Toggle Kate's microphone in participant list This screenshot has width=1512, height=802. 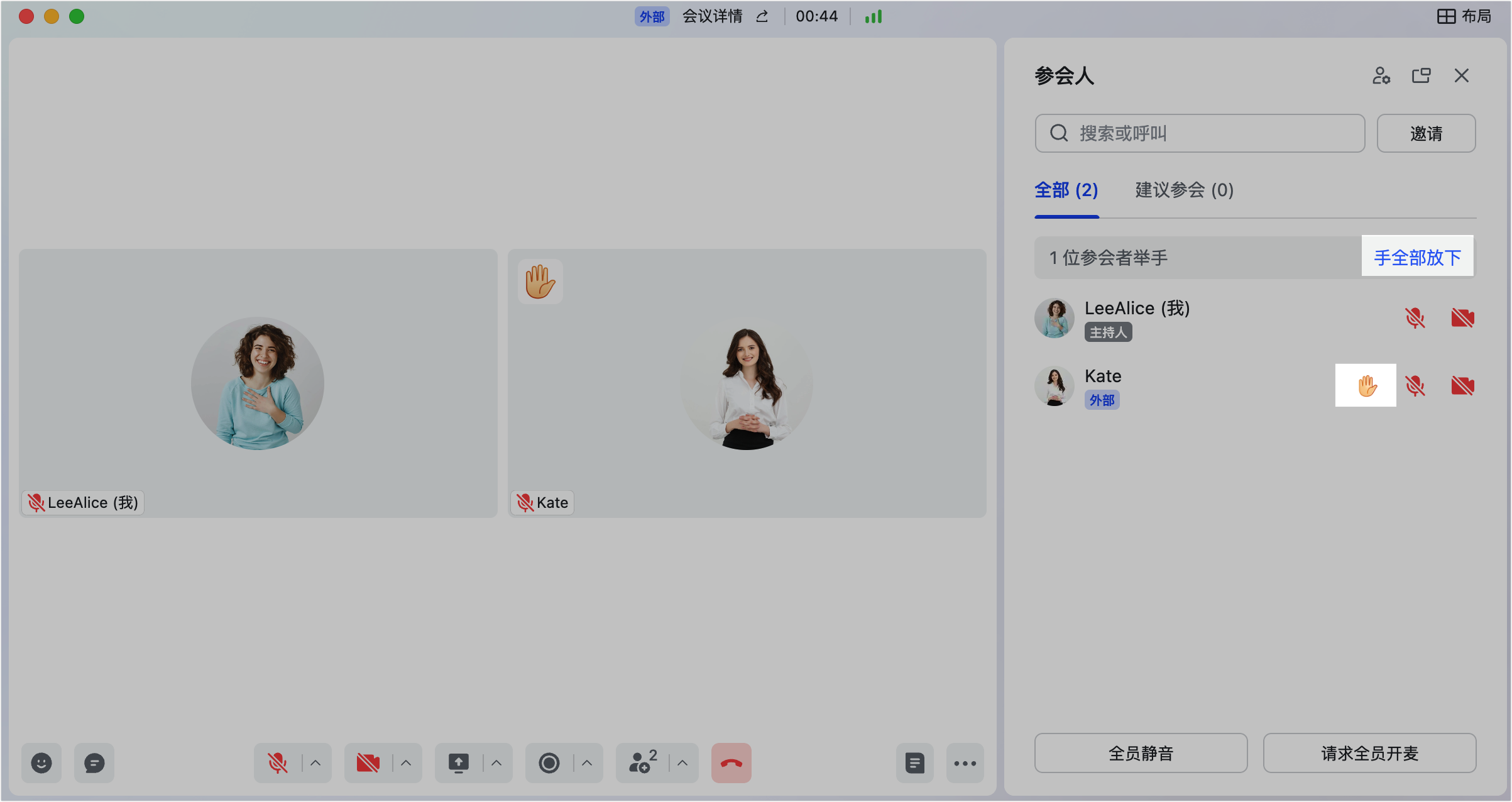point(1415,385)
